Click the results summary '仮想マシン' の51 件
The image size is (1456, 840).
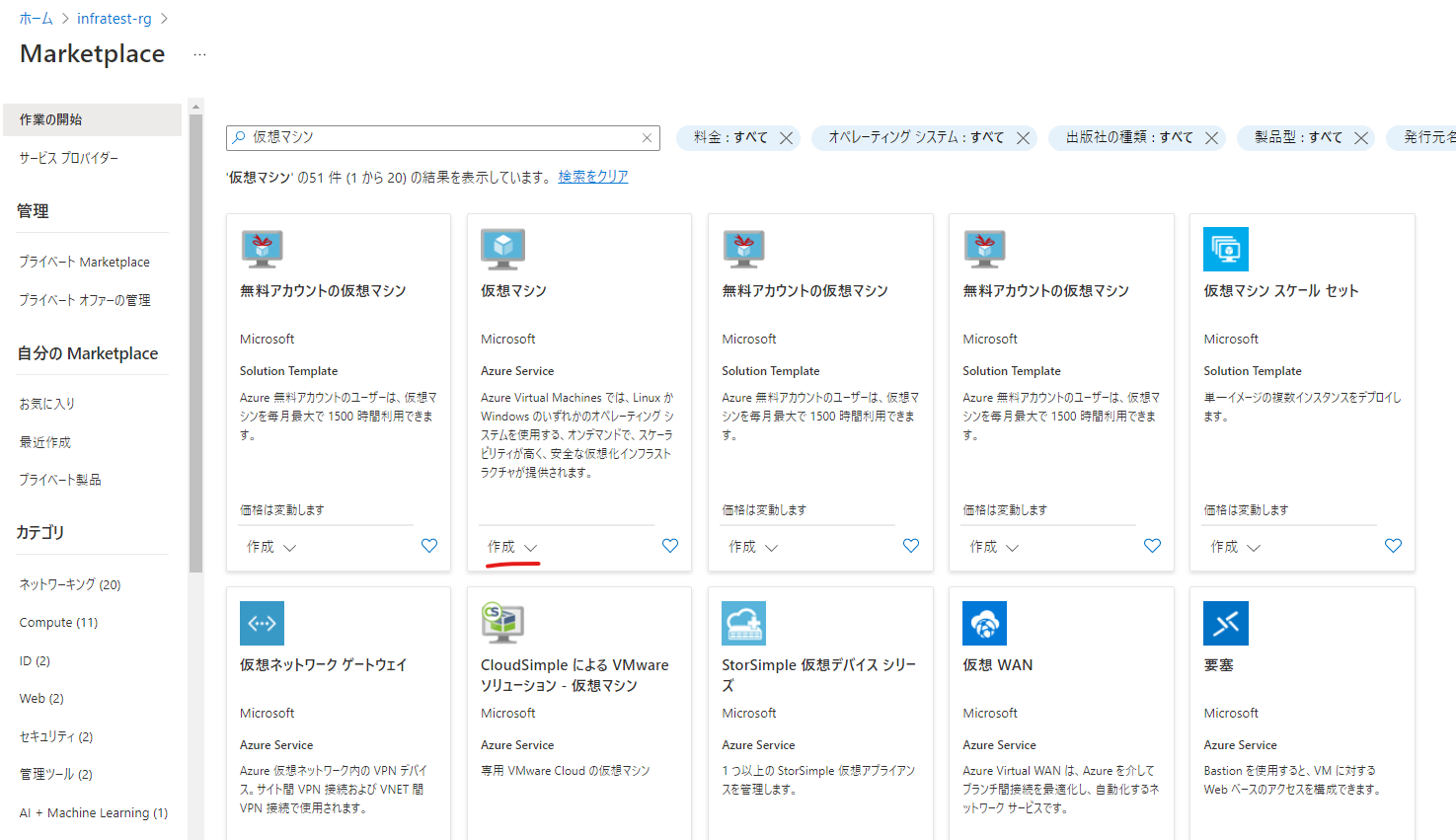coord(388,177)
